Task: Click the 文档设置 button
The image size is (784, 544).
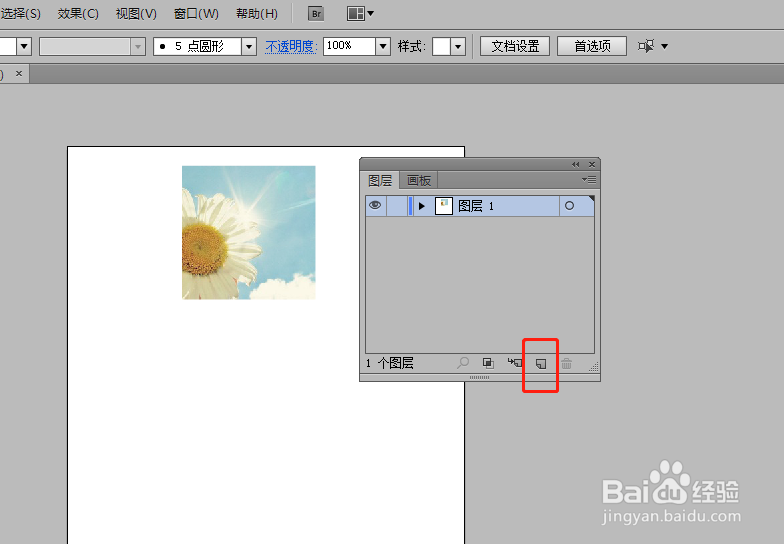Action: pyautogui.click(x=515, y=46)
